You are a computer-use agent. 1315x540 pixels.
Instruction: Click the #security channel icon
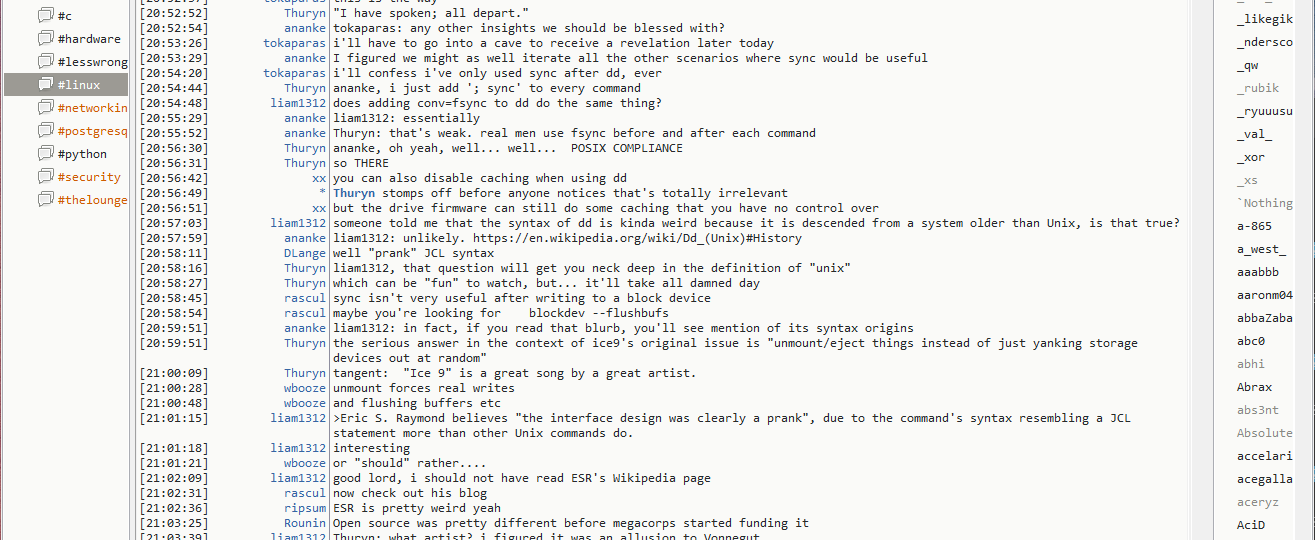point(45,177)
